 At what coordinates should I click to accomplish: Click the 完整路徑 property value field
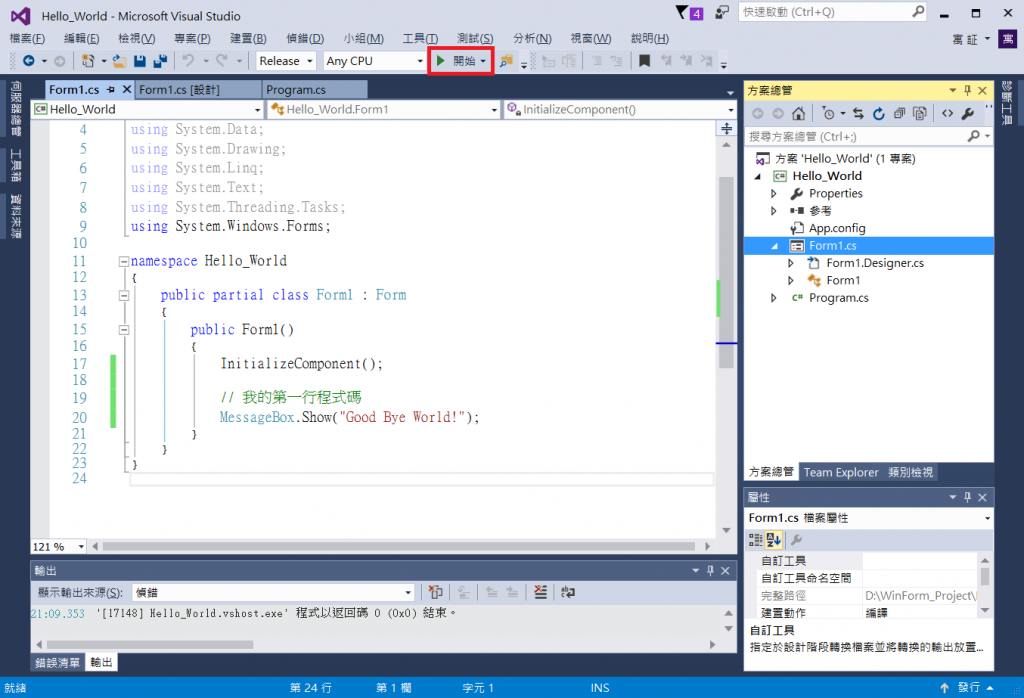[920, 595]
